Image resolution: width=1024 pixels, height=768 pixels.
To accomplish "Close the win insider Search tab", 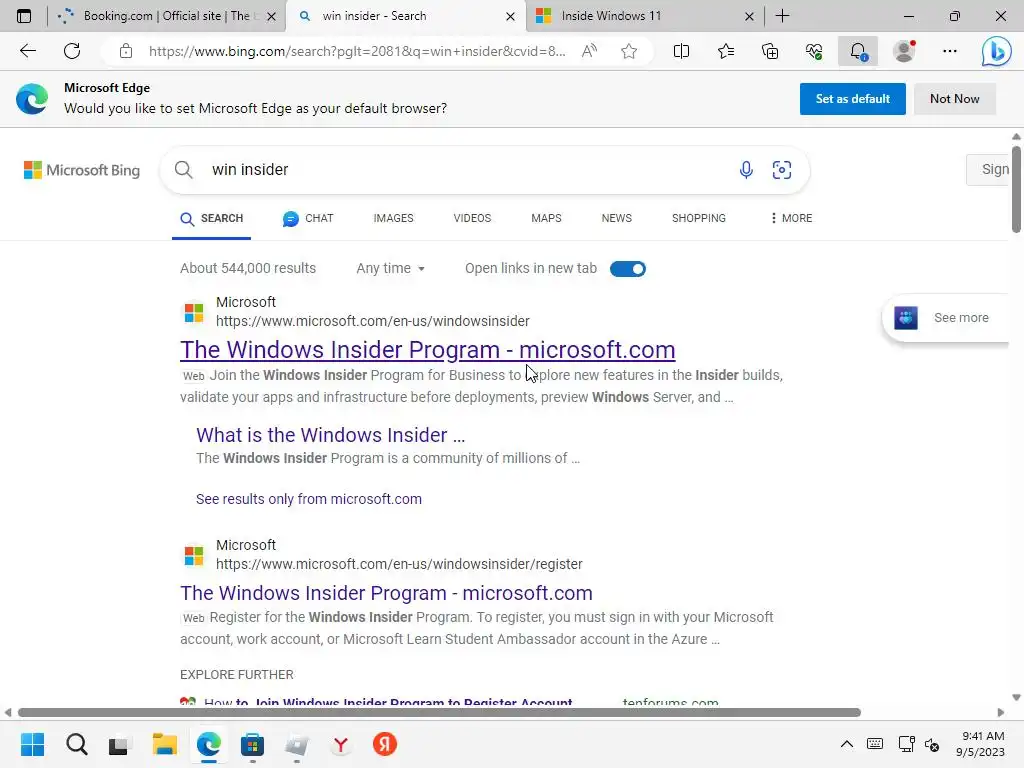I will (510, 16).
